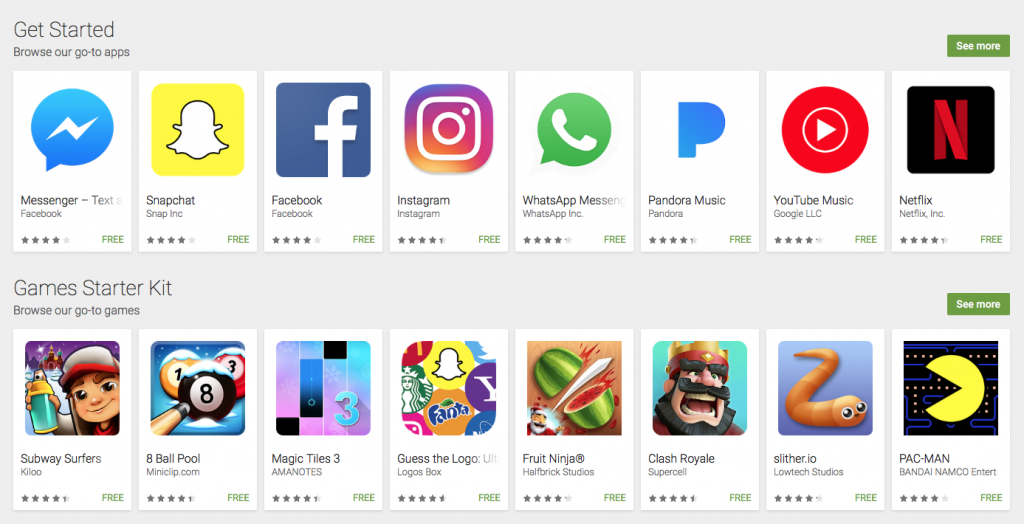Click the Games Starter Kit heading
Viewport: 1024px width, 524px height.
(93, 288)
